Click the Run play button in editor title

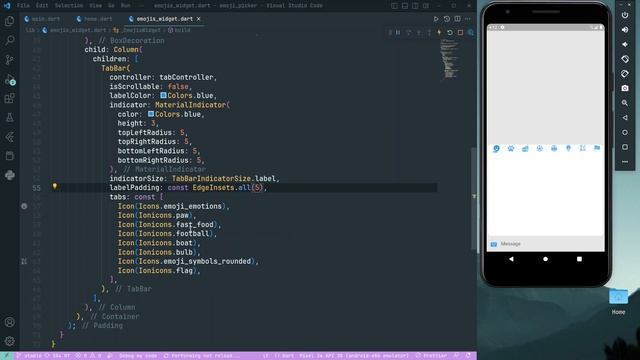point(436,19)
